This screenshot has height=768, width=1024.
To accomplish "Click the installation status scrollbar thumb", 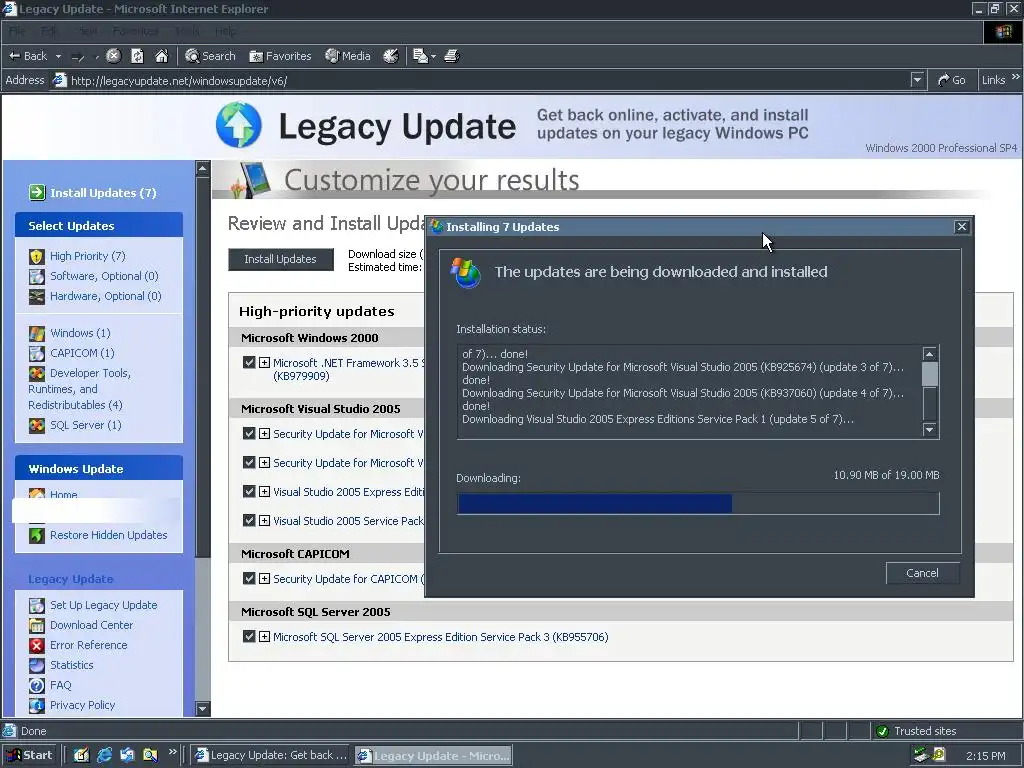I will [929, 374].
